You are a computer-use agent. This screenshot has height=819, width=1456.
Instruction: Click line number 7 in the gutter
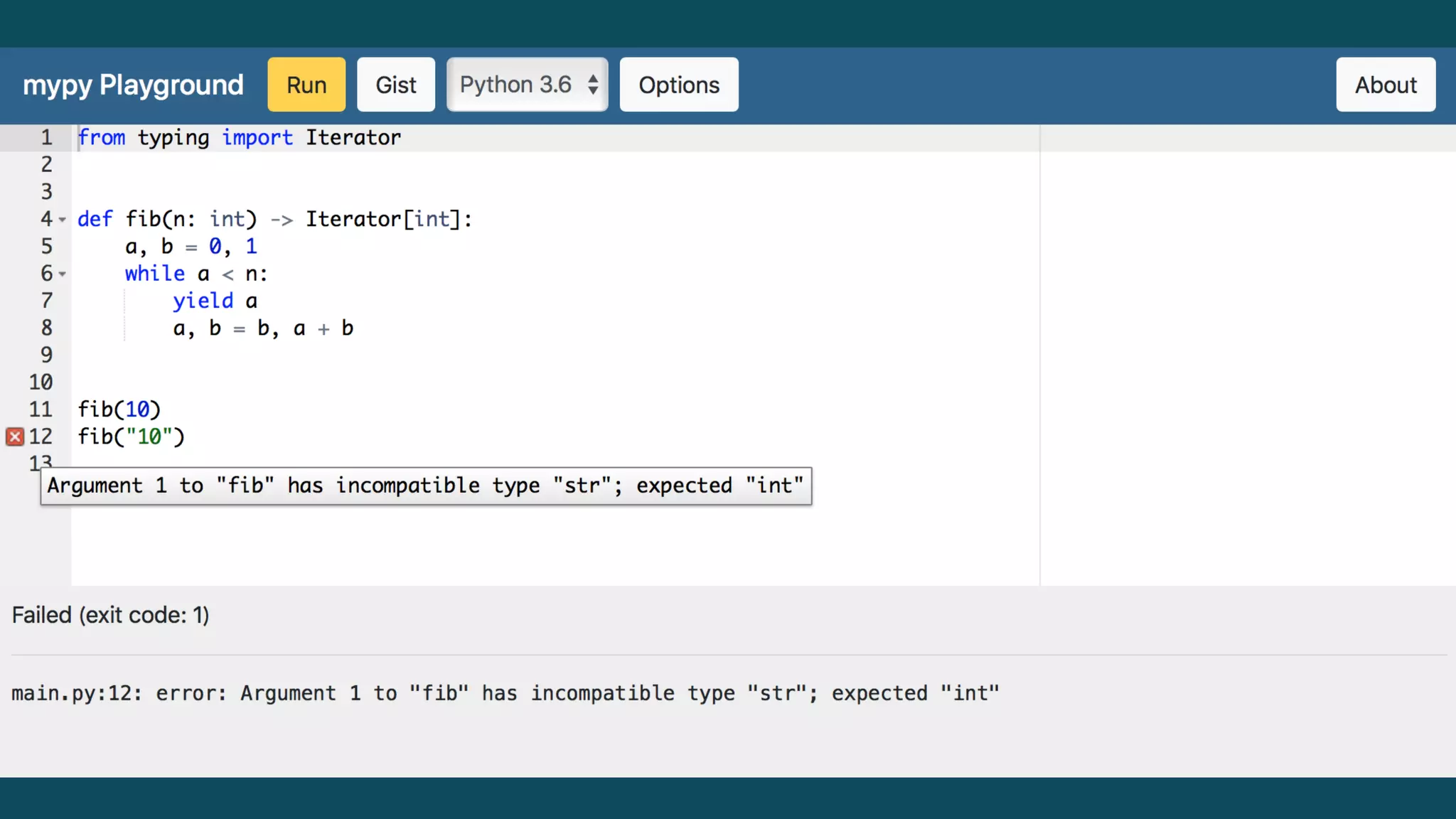pos(46,301)
